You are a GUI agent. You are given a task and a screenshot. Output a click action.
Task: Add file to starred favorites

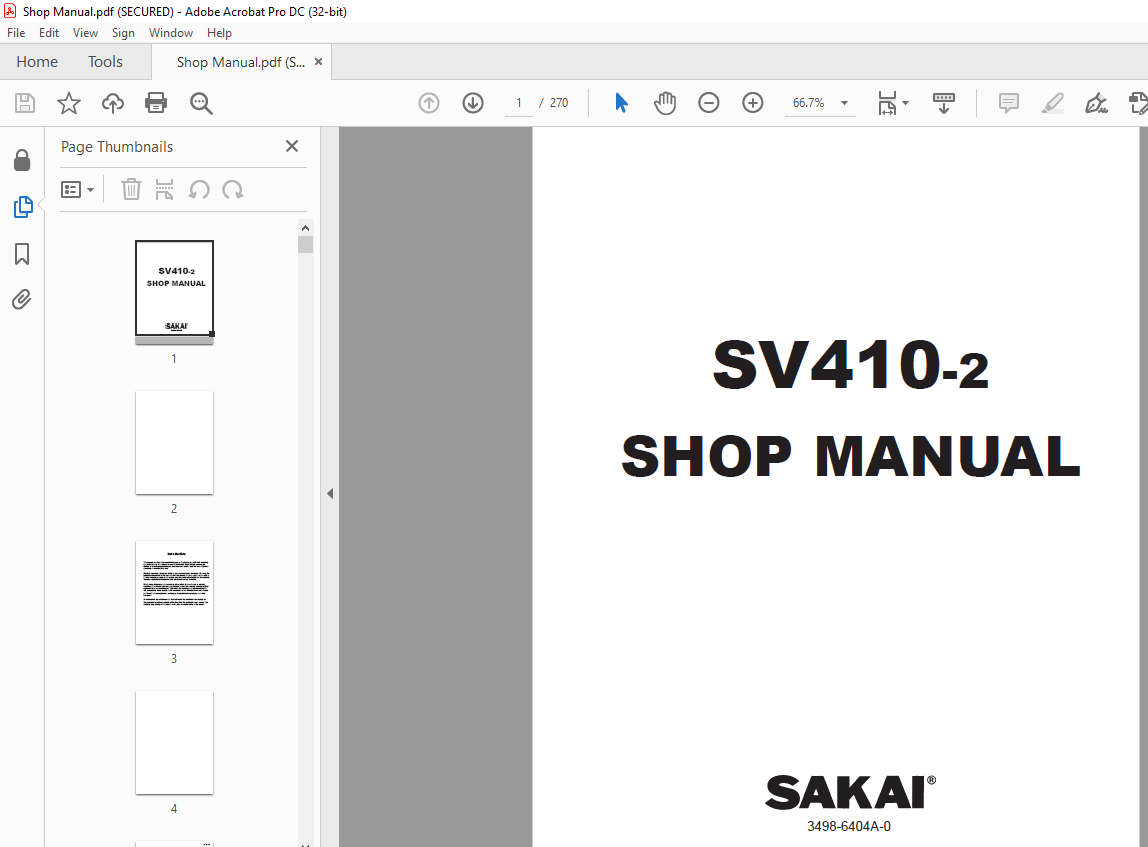pyautogui.click(x=69, y=103)
